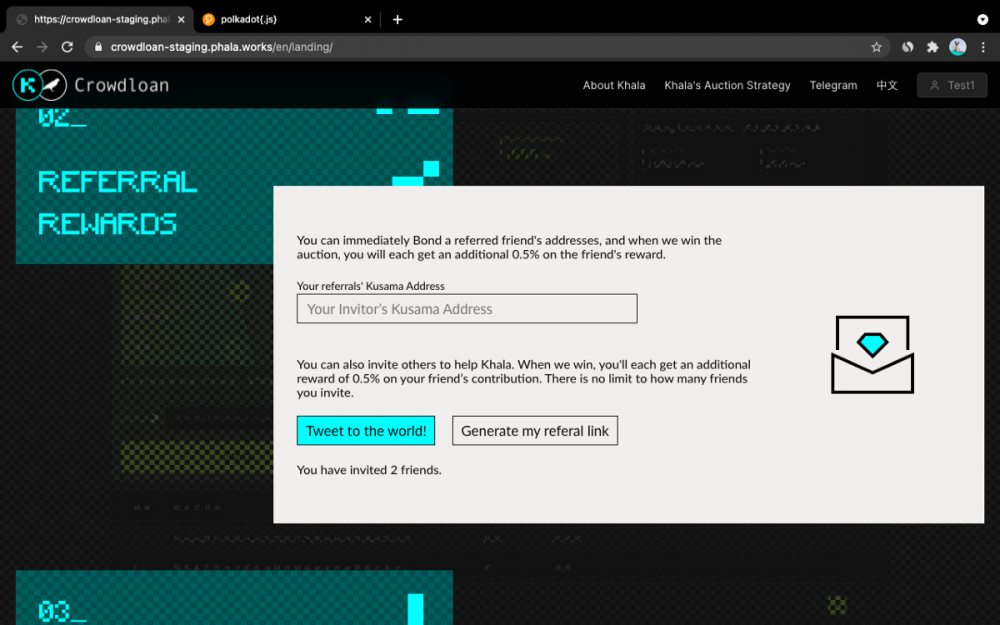
Task: Open the Chrome three-dot menu
Action: pos(983,47)
